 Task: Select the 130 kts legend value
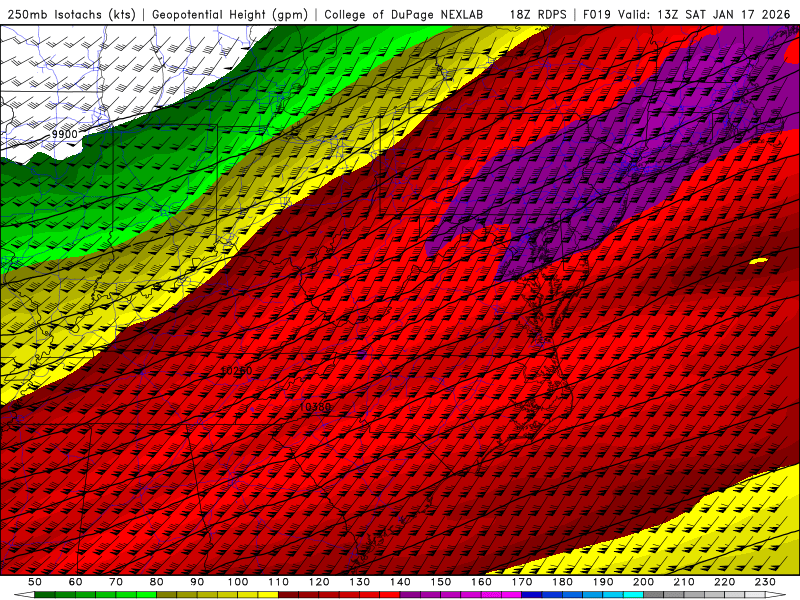(360, 582)
